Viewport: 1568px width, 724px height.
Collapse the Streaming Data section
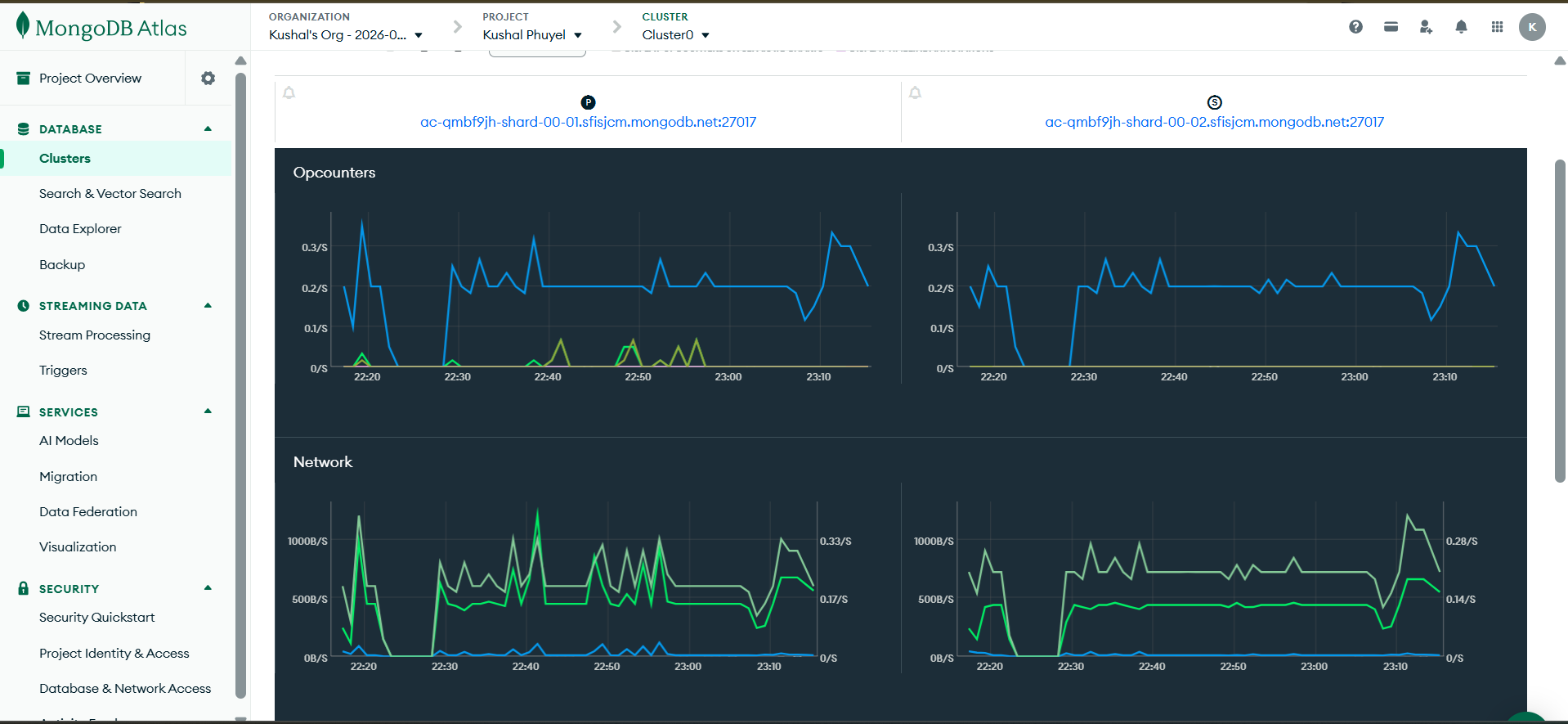click(x=208, y=305)
